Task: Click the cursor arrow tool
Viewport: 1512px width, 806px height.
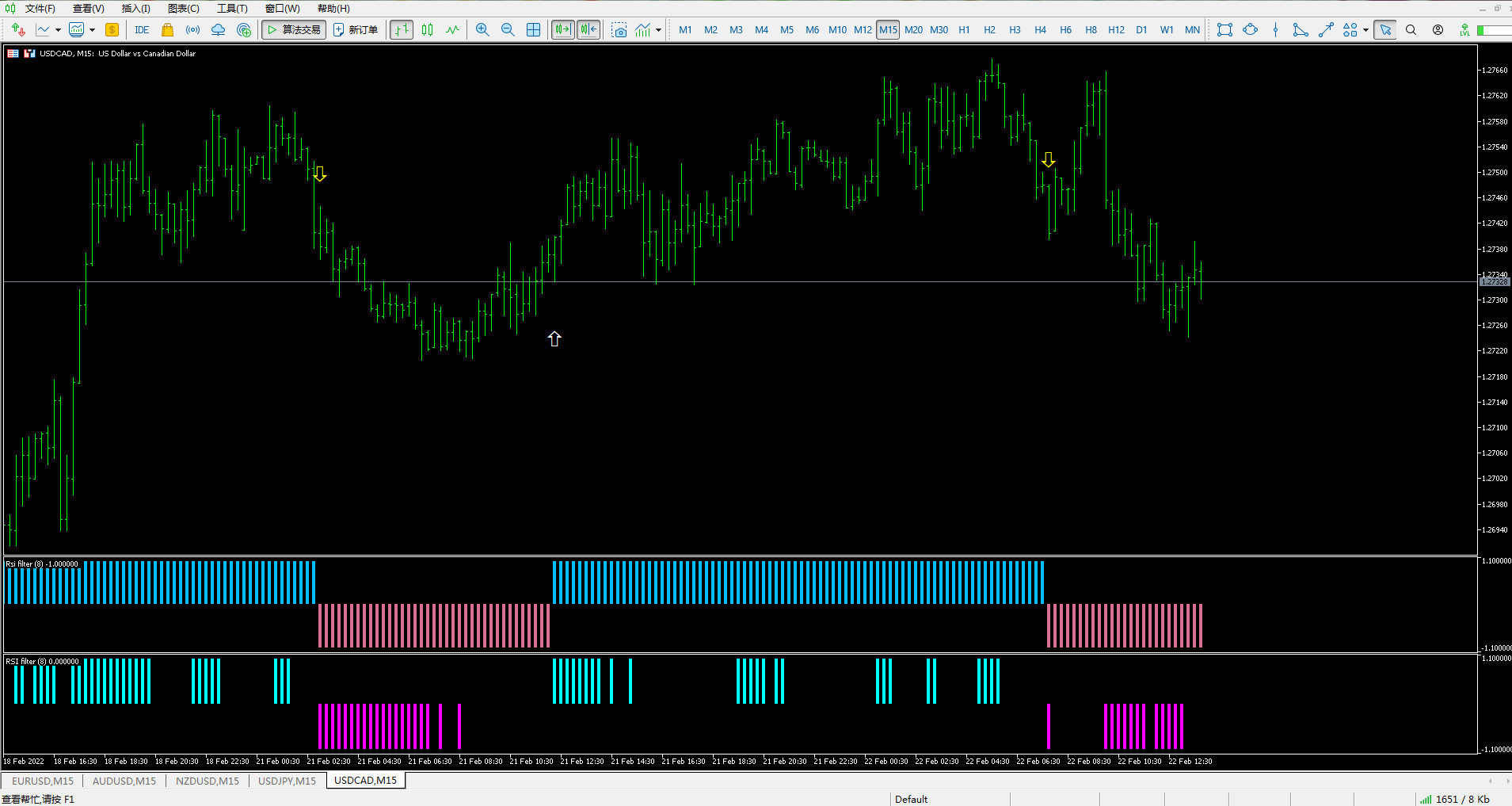Action: click(1385, 30)
